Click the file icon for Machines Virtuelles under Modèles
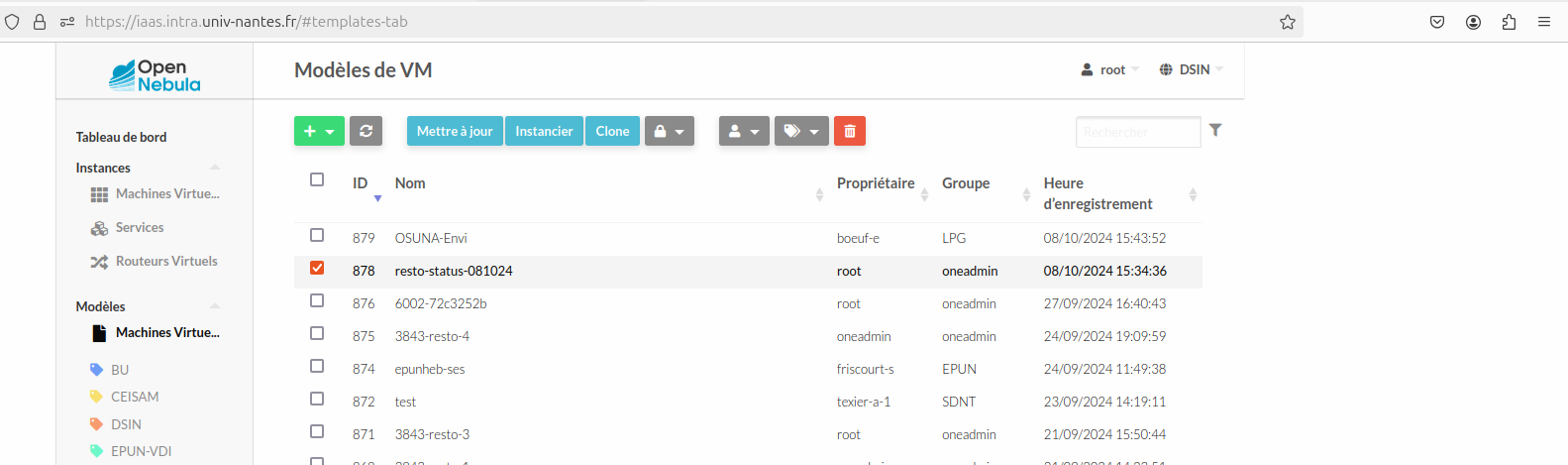The width and height of the screenshot is (1568, 465). (99, 333)
